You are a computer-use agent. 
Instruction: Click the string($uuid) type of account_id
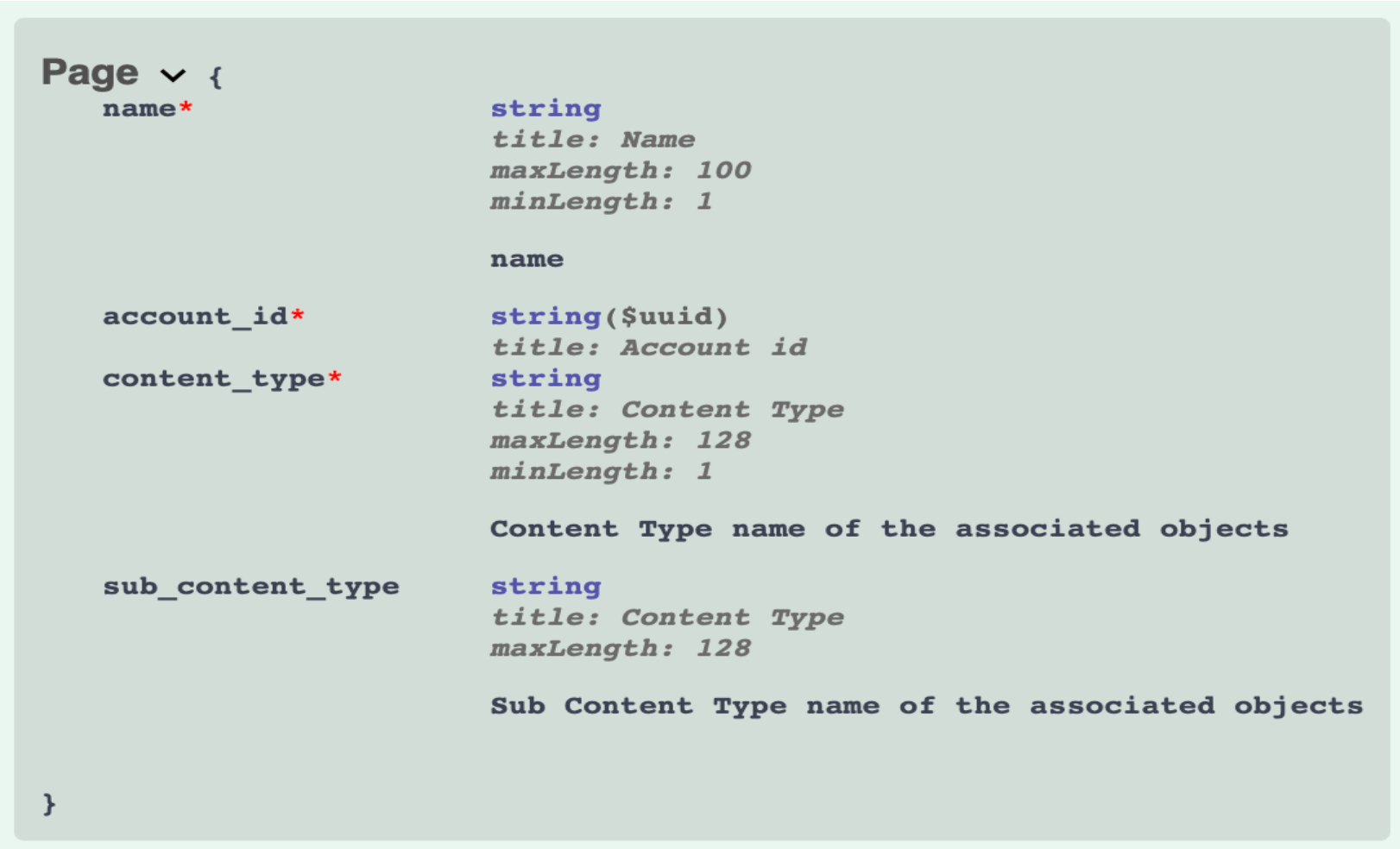click(609, 317)
